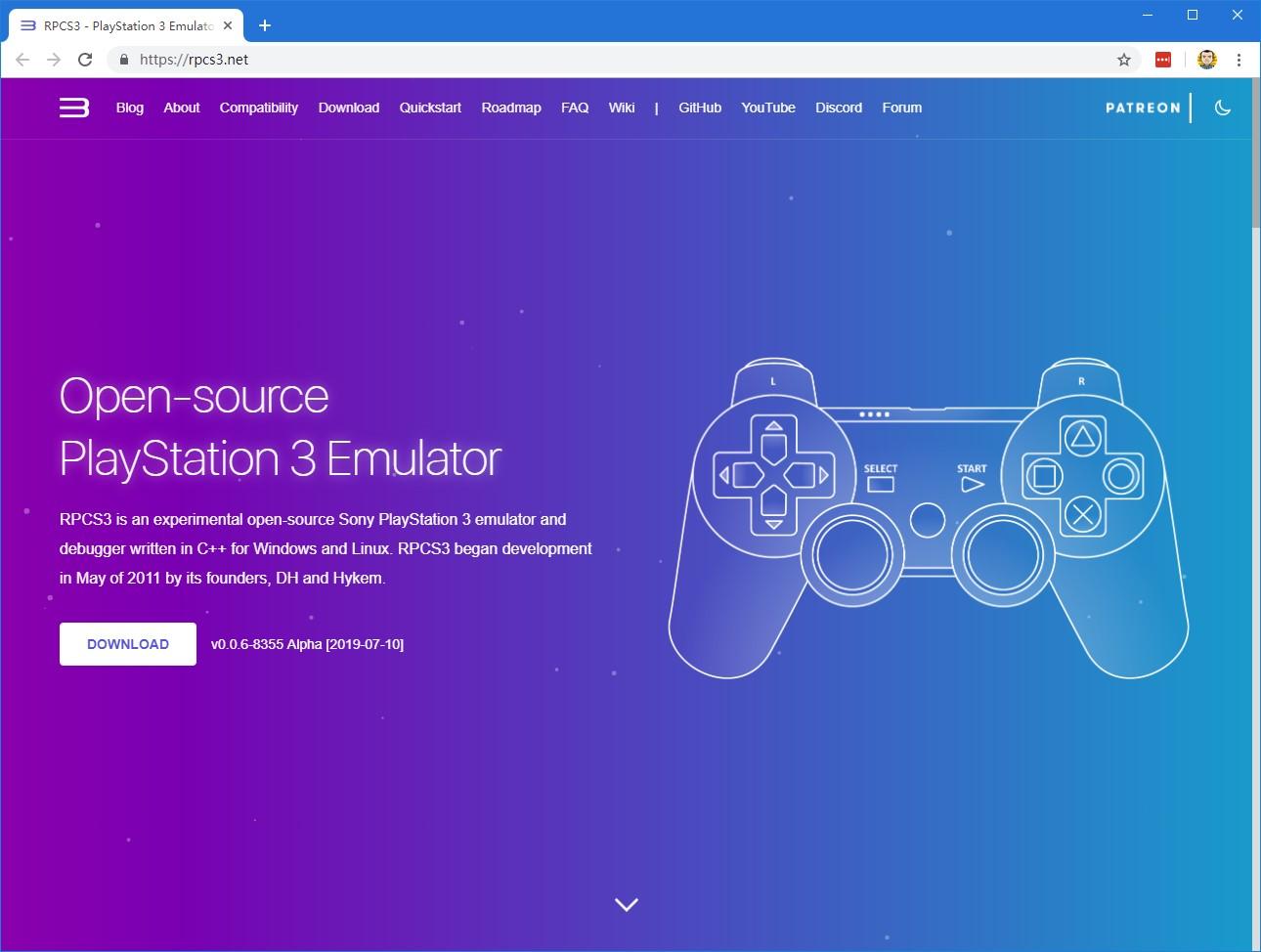1261x952 pixels.
Task: Click the padlock site security icon
Action: tap(123, 60)
